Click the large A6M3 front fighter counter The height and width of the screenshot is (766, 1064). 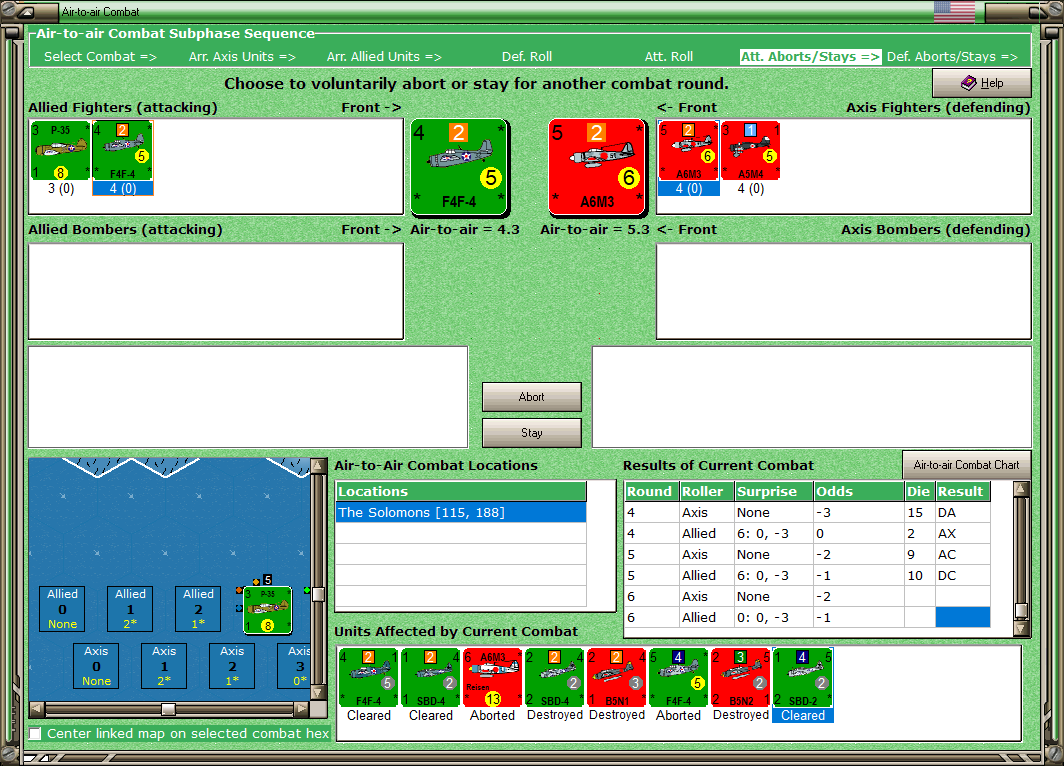597,166
